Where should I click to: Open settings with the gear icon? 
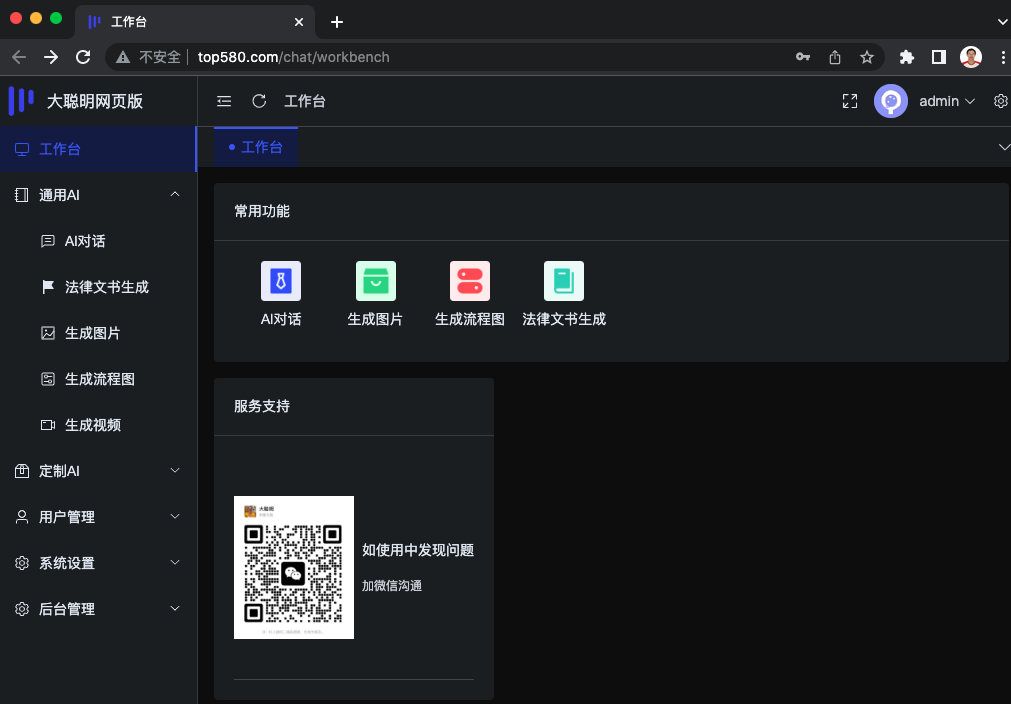1000,101
